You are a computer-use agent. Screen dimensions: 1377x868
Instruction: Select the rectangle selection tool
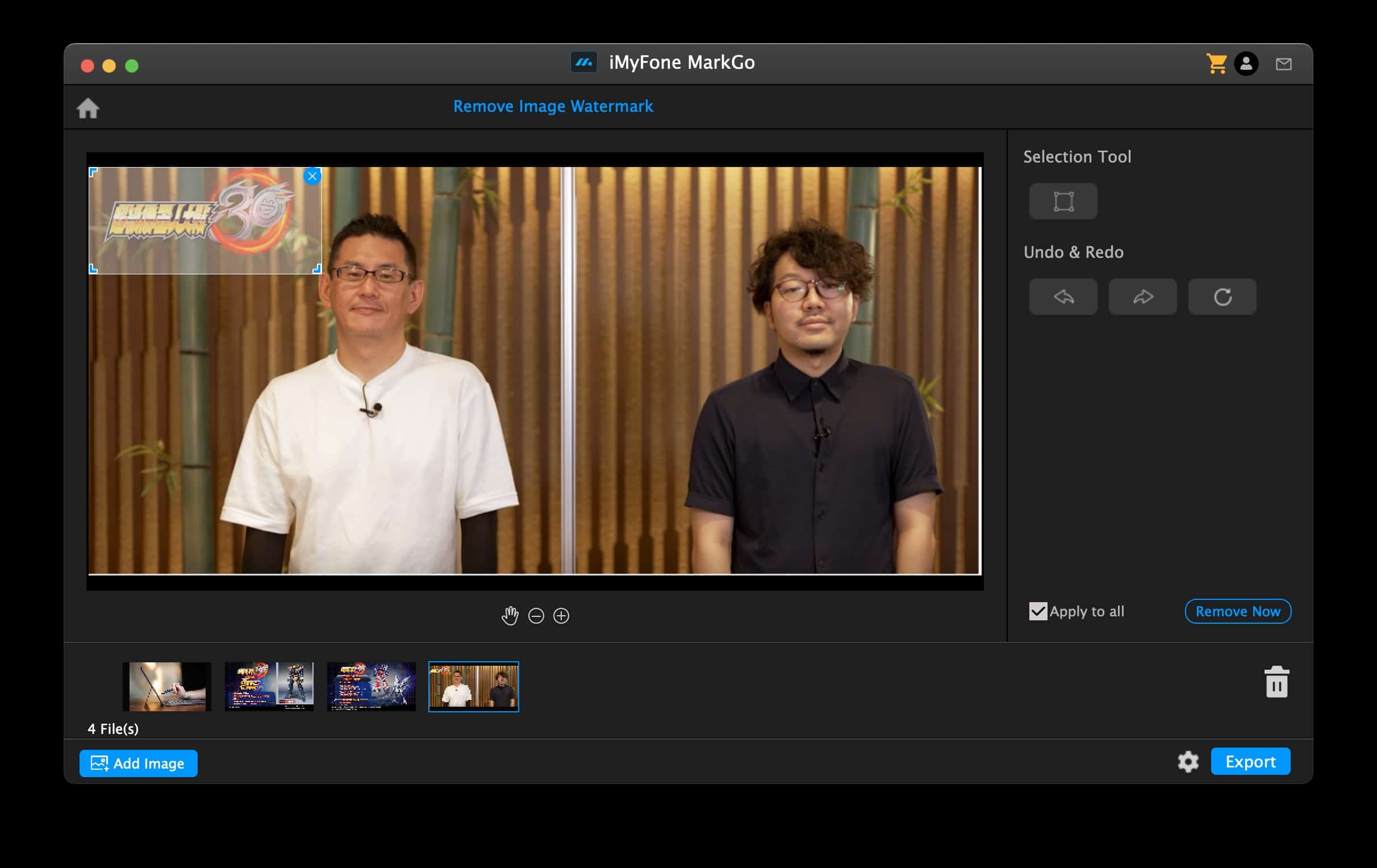[x=1063, y=201]
